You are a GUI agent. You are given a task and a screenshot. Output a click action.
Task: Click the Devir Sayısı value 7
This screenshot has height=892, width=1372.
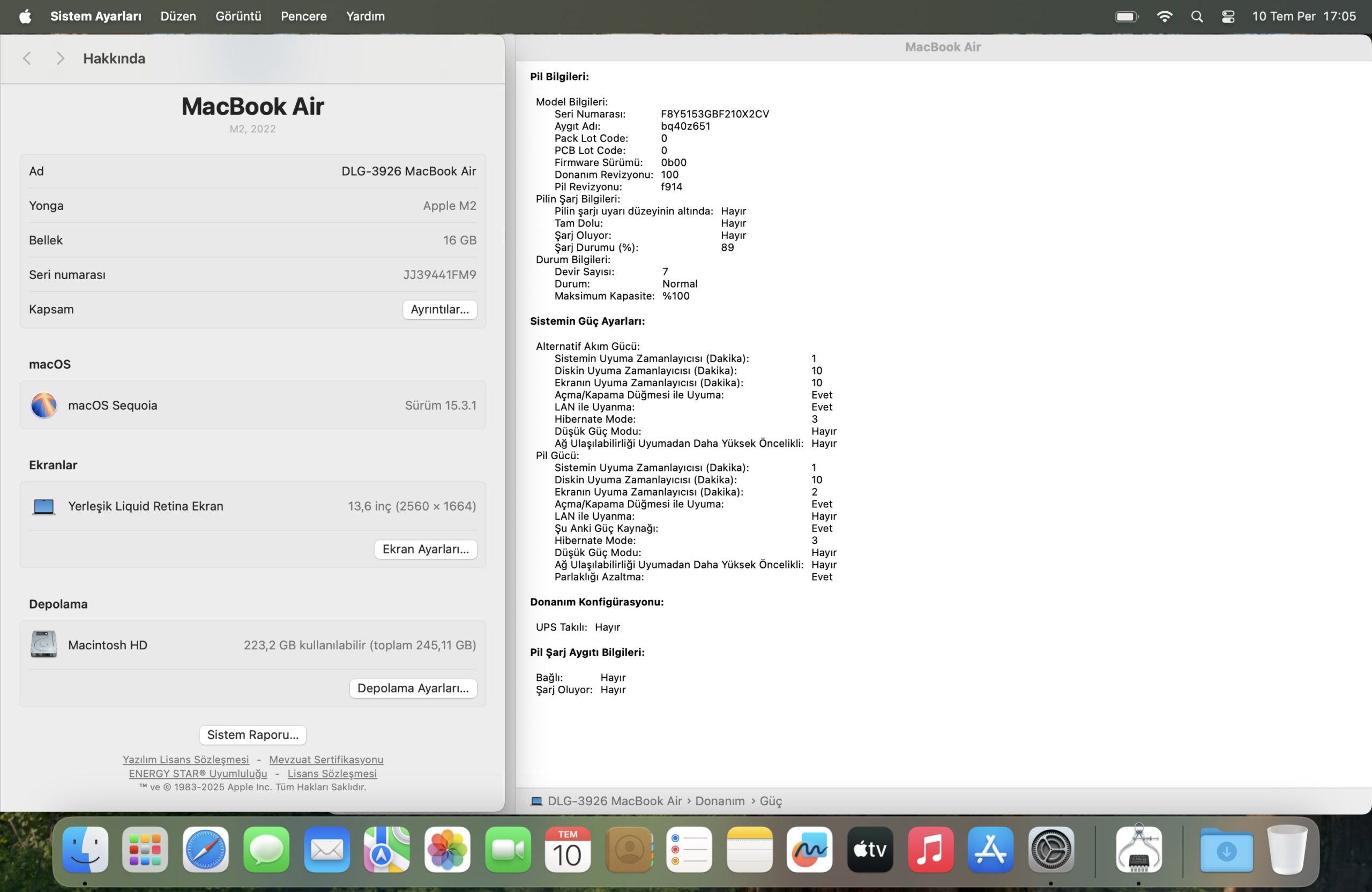coord(665,272)
